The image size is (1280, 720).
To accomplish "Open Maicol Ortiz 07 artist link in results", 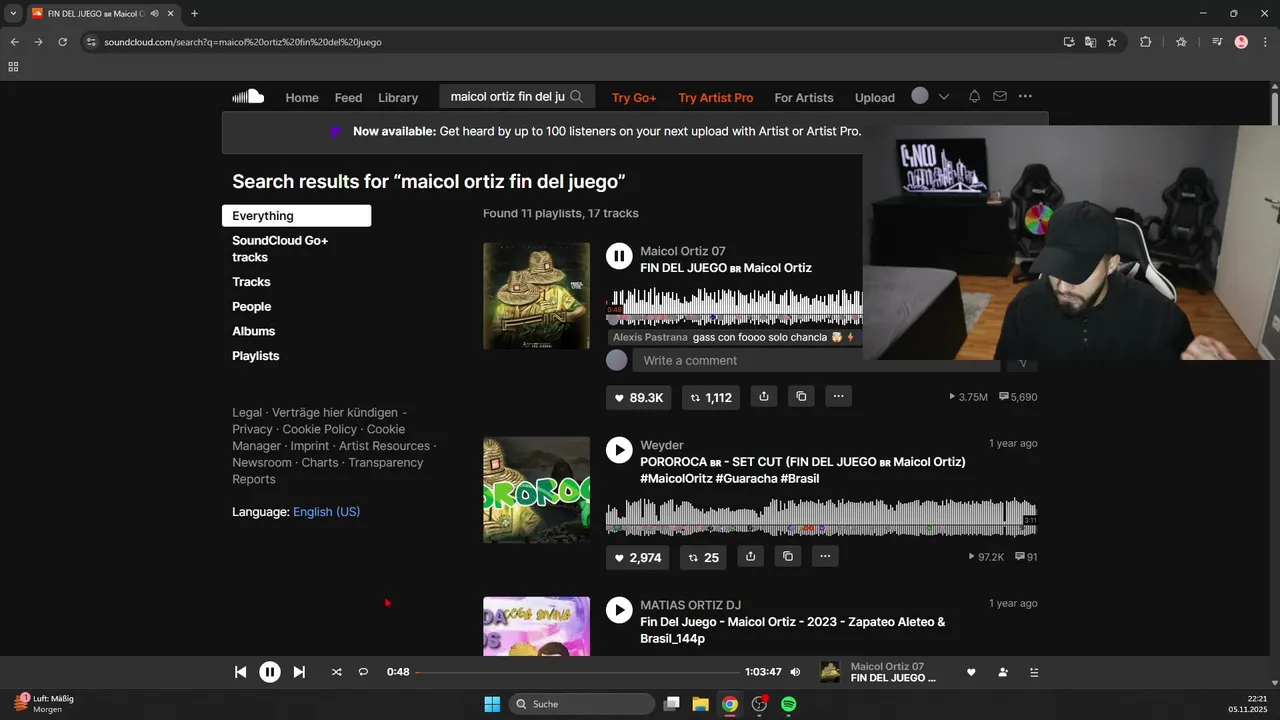I will [x=683, y=251].
